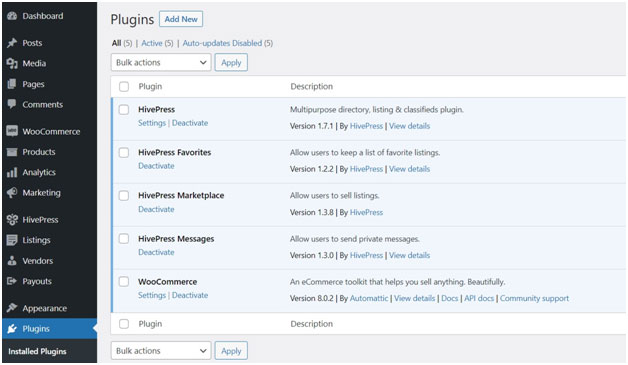628x365 pixels.
Task: Open the bottom Bulk actions dropdown
Action: click(161, 351)
